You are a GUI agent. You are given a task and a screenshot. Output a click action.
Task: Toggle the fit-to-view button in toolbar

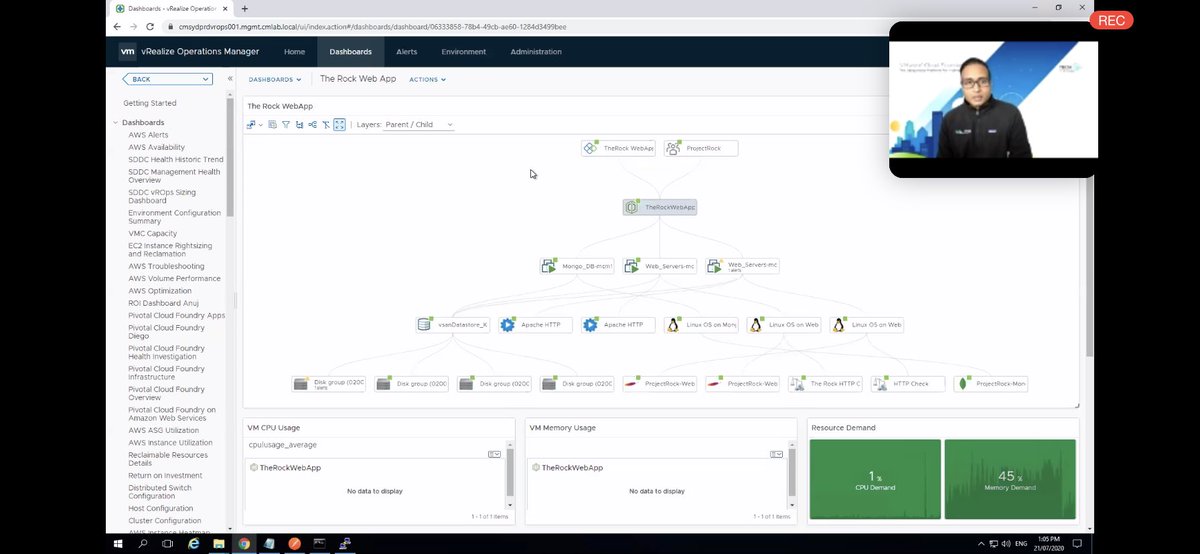pyautogui.click(x=340, y=125)
